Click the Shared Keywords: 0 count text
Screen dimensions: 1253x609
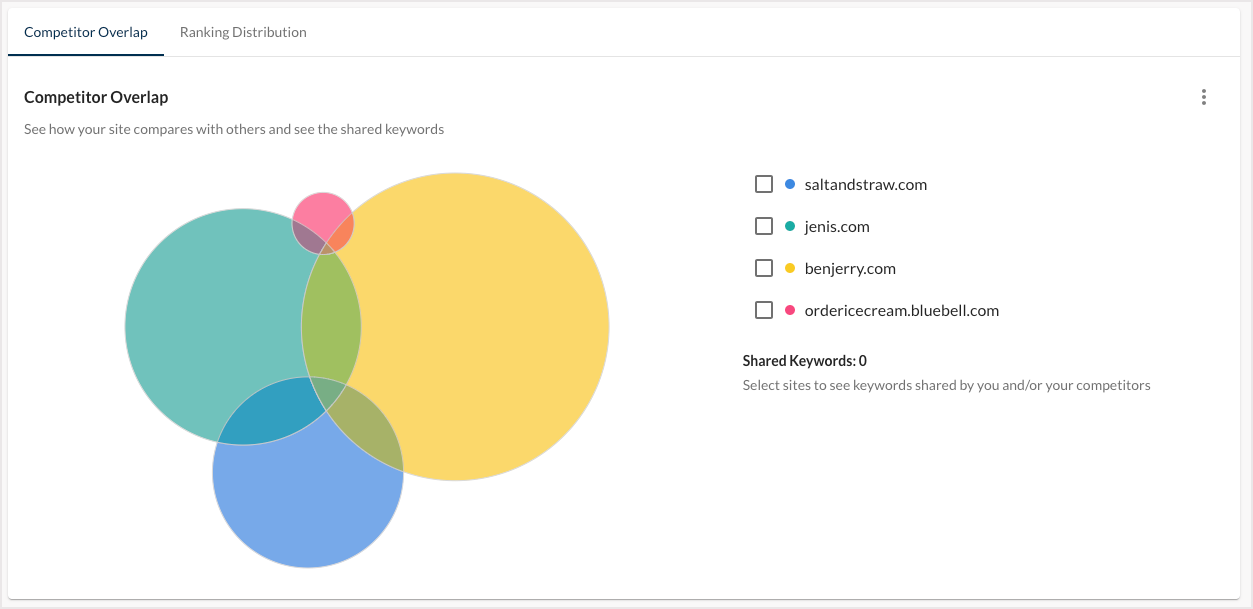[806, 360]
